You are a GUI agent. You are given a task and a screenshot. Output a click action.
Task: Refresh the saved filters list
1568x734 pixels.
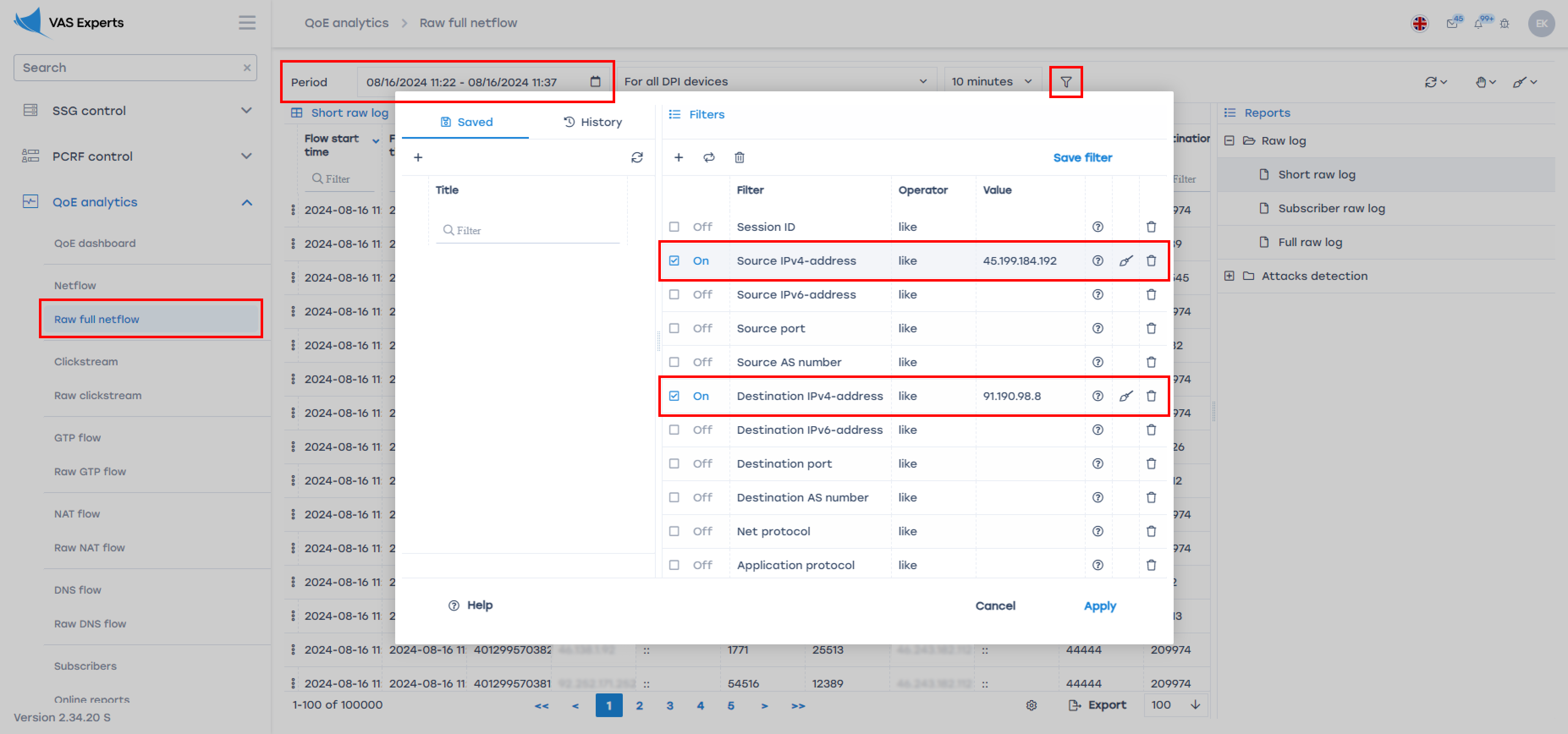pyautogui.click(x=637, y=158)
